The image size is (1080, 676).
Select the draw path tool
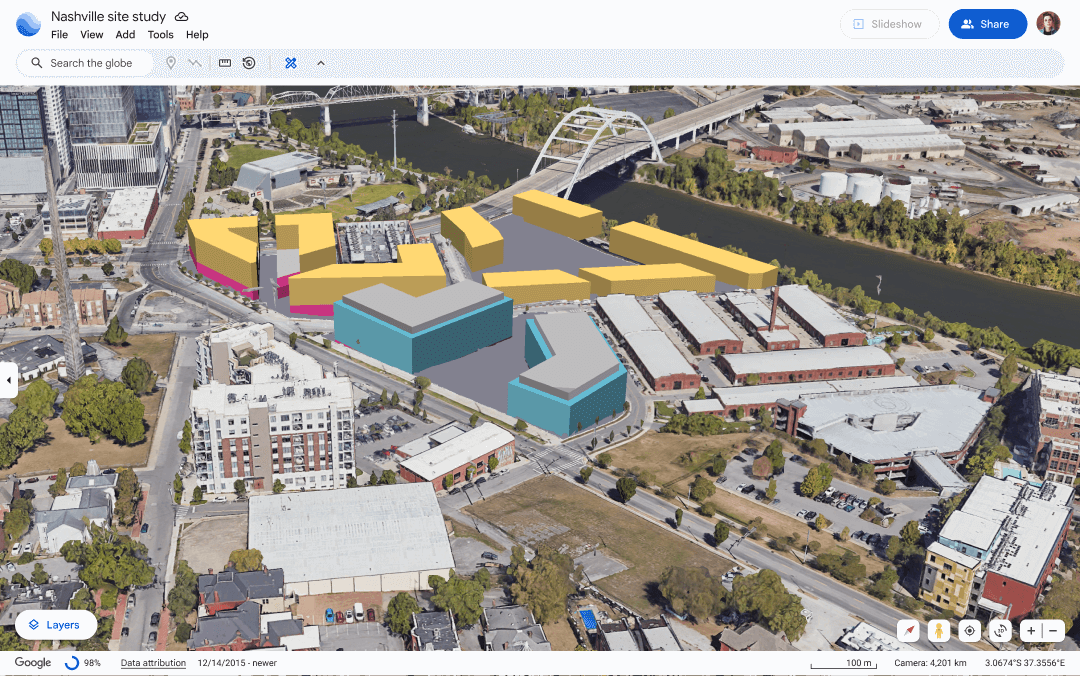coord(196,63)
